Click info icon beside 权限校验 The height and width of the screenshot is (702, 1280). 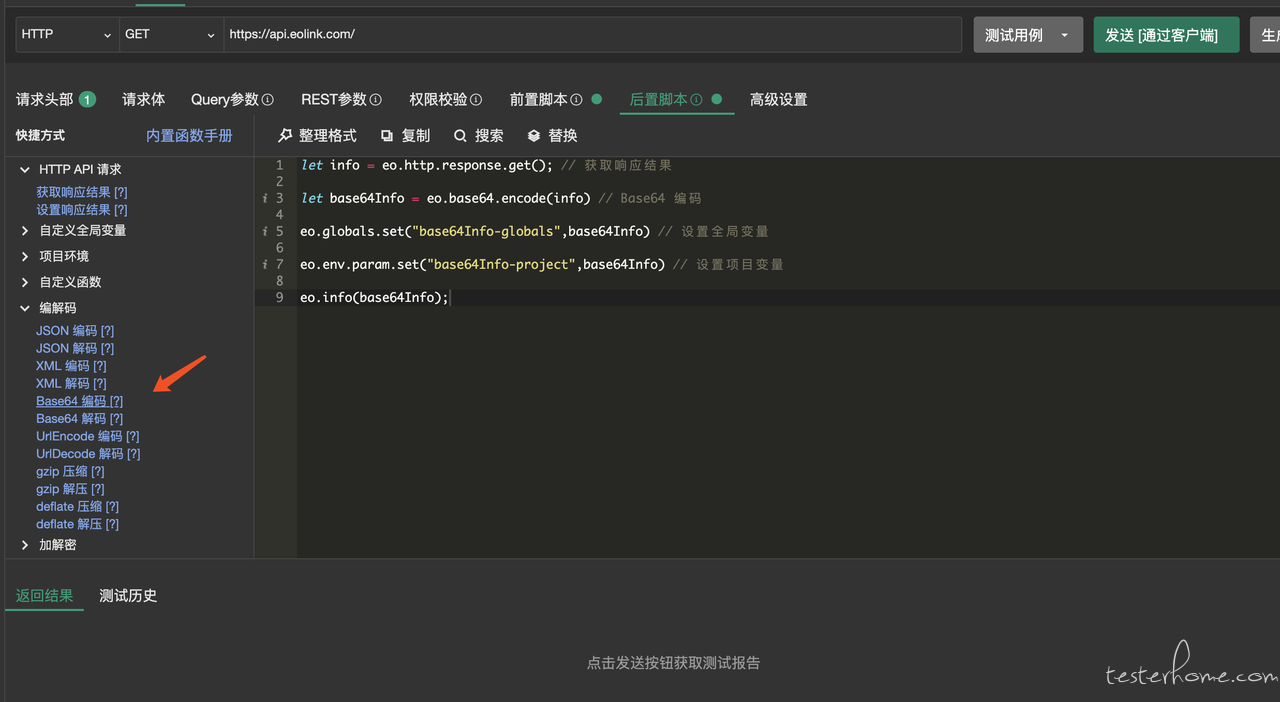476,100
